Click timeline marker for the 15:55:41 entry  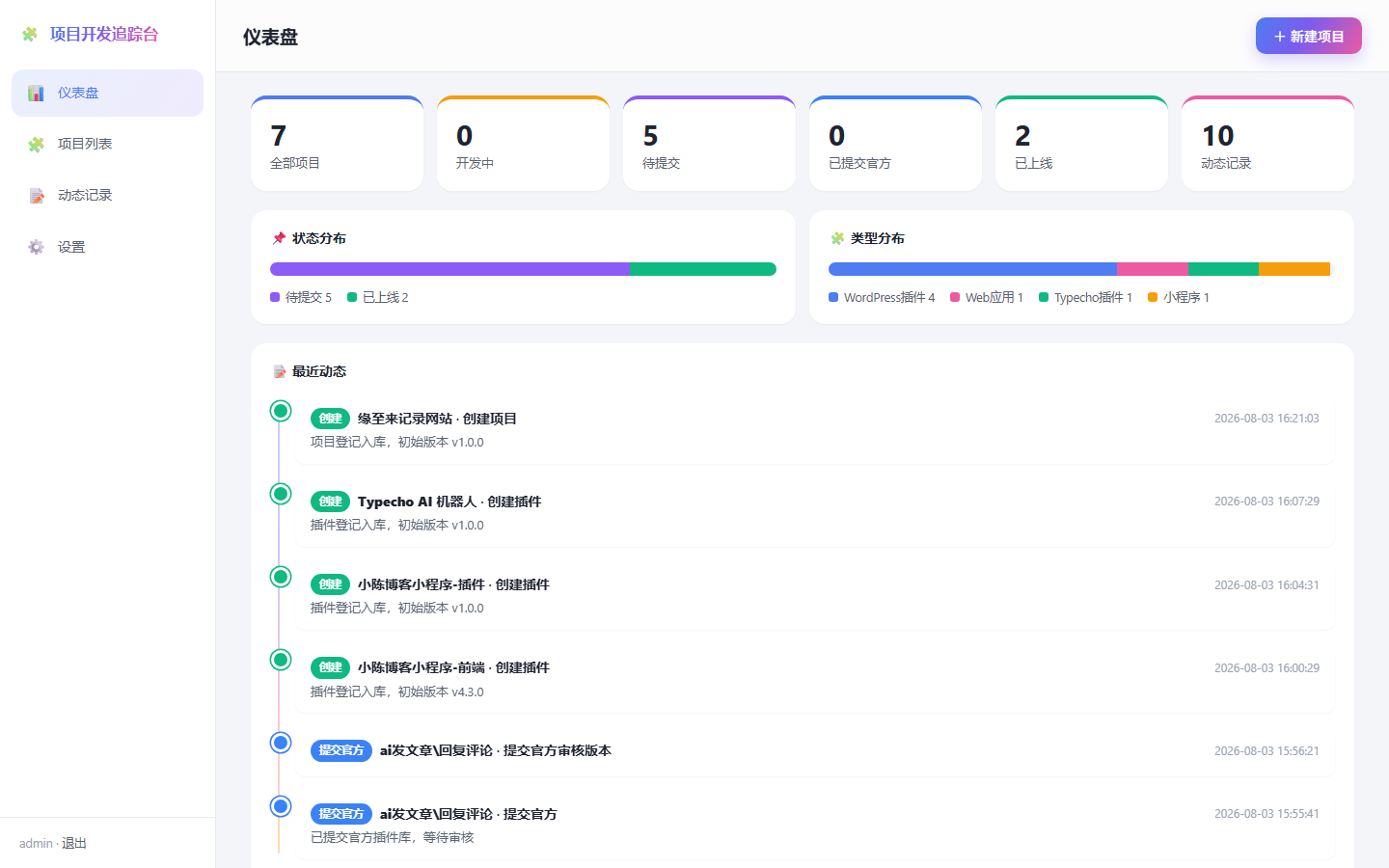tap(281, 806)
